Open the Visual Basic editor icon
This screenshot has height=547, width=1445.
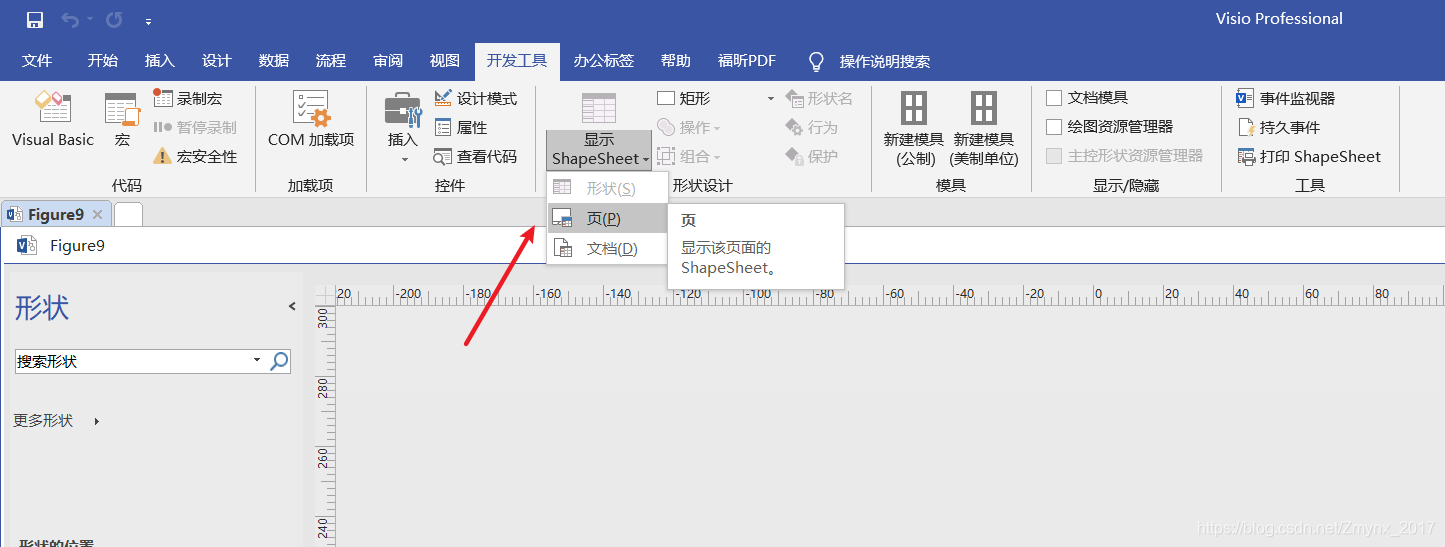(53, 121)
